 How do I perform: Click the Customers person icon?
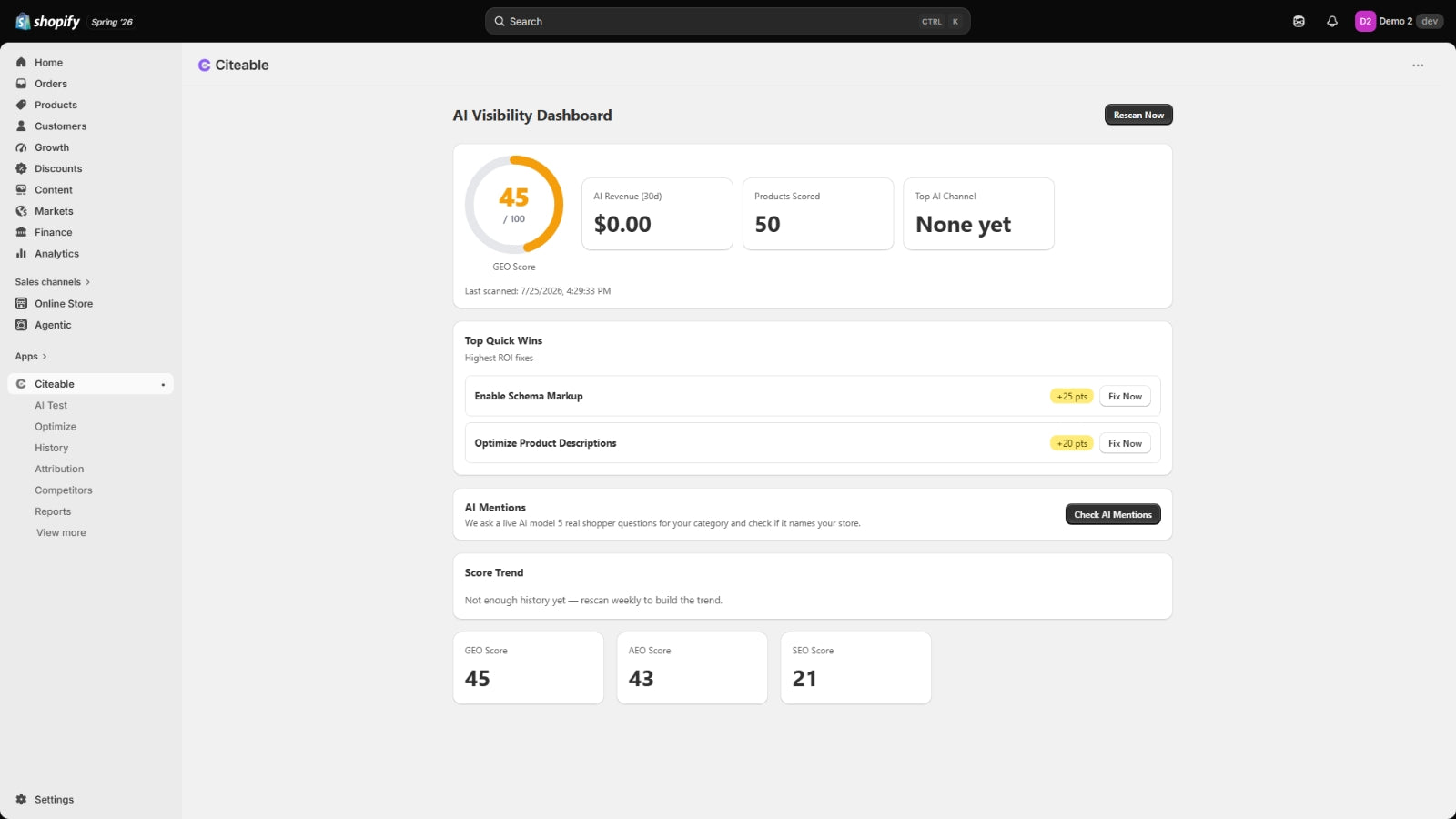click(x=21, y=126)
